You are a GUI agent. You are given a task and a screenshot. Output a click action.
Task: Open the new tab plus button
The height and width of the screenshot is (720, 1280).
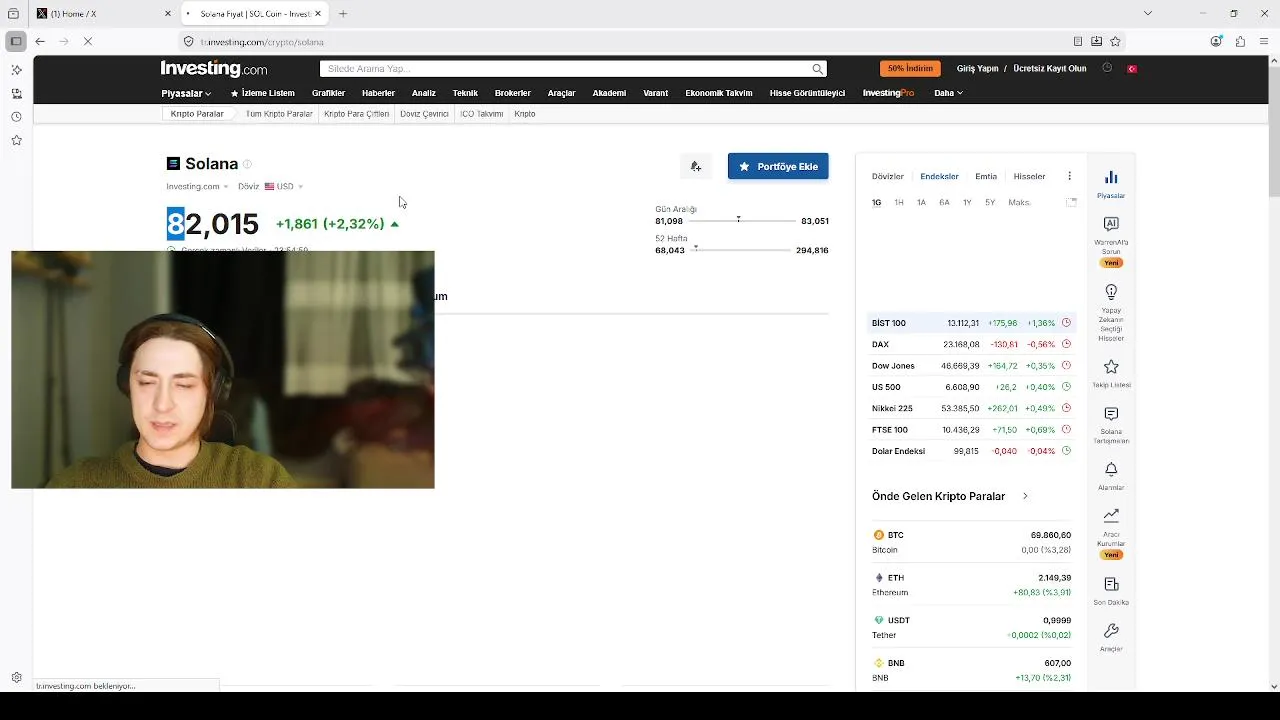[x=343, y=14]
